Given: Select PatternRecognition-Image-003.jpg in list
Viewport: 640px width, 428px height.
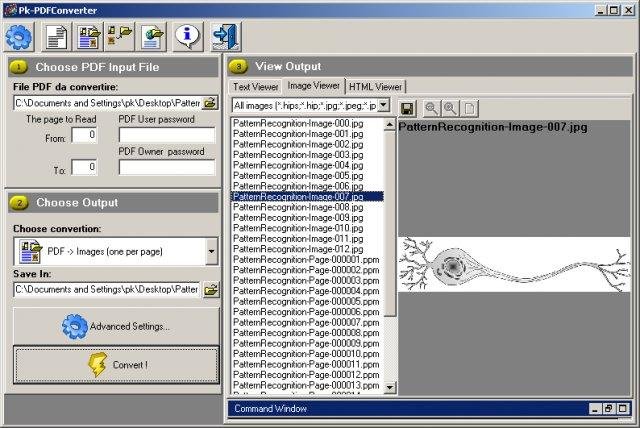Looking at the screenshot, I should click(x=307, y=155).
